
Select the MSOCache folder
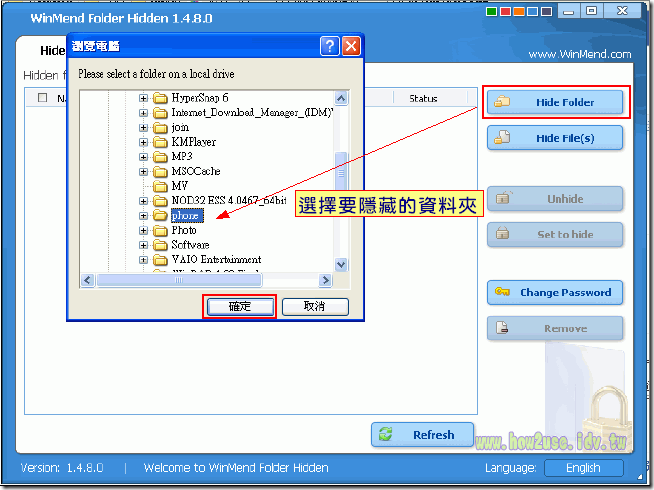[x=196, y=171]
